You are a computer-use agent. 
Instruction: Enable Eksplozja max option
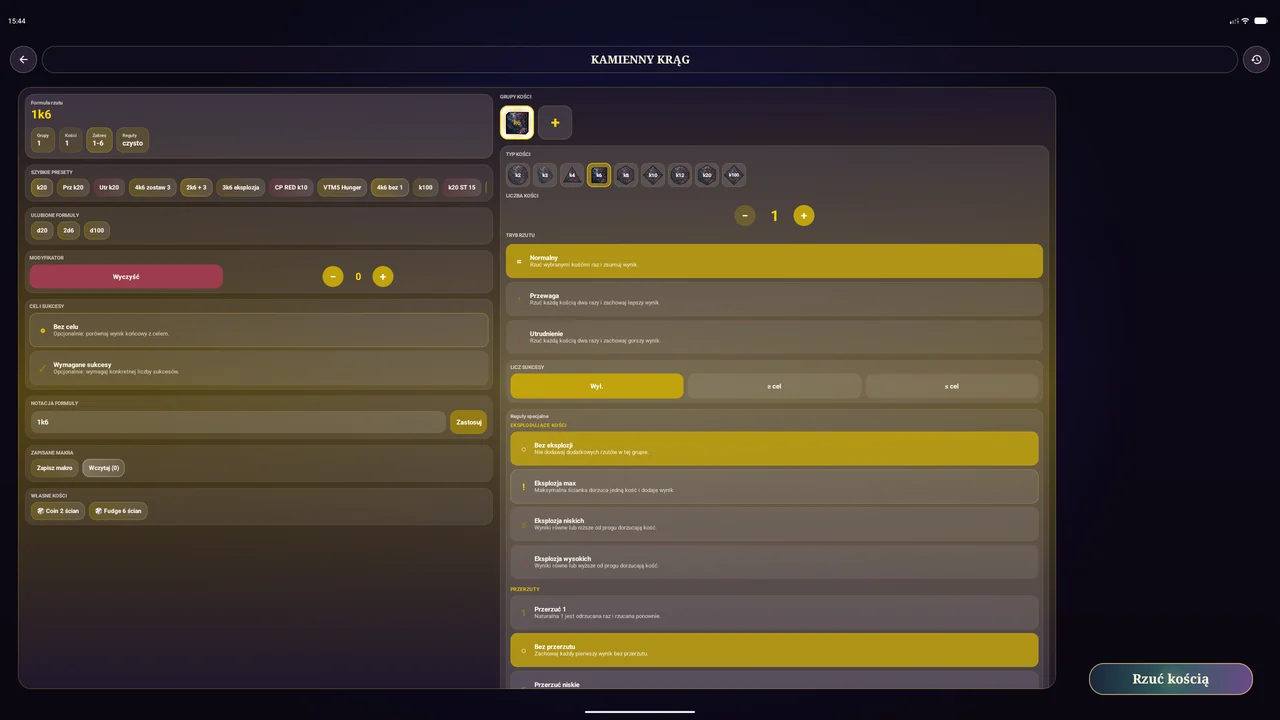774,487
